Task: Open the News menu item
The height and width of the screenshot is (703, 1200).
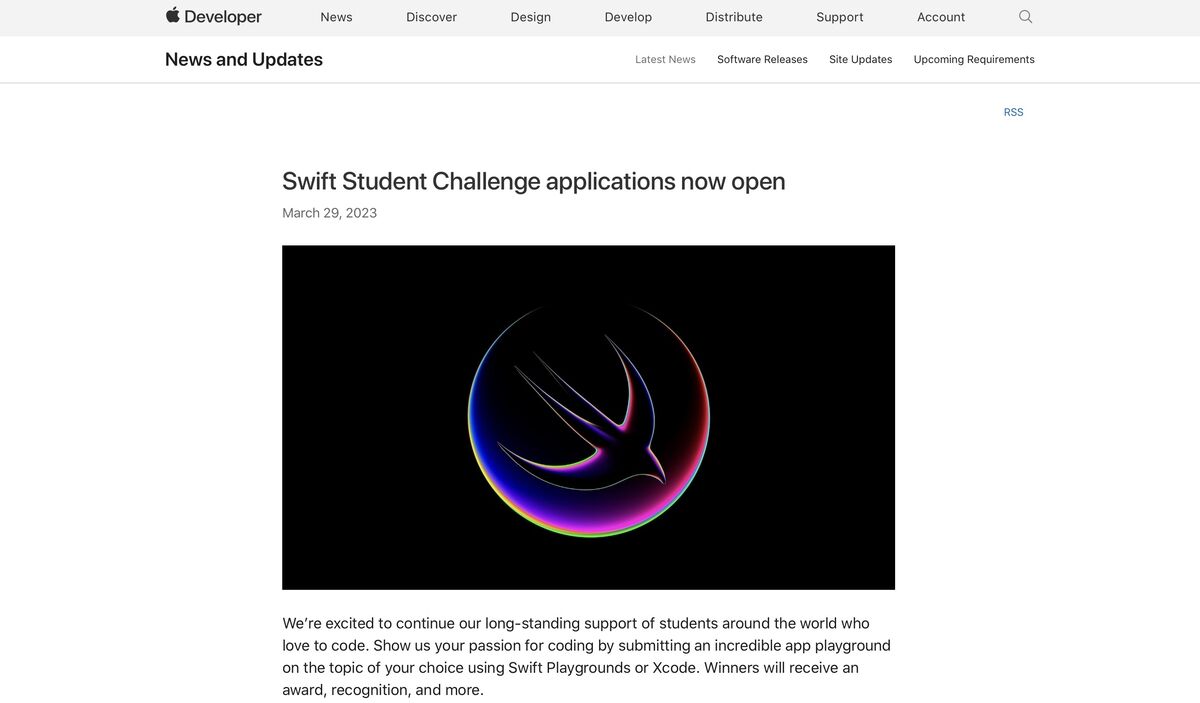Action: 336,17
